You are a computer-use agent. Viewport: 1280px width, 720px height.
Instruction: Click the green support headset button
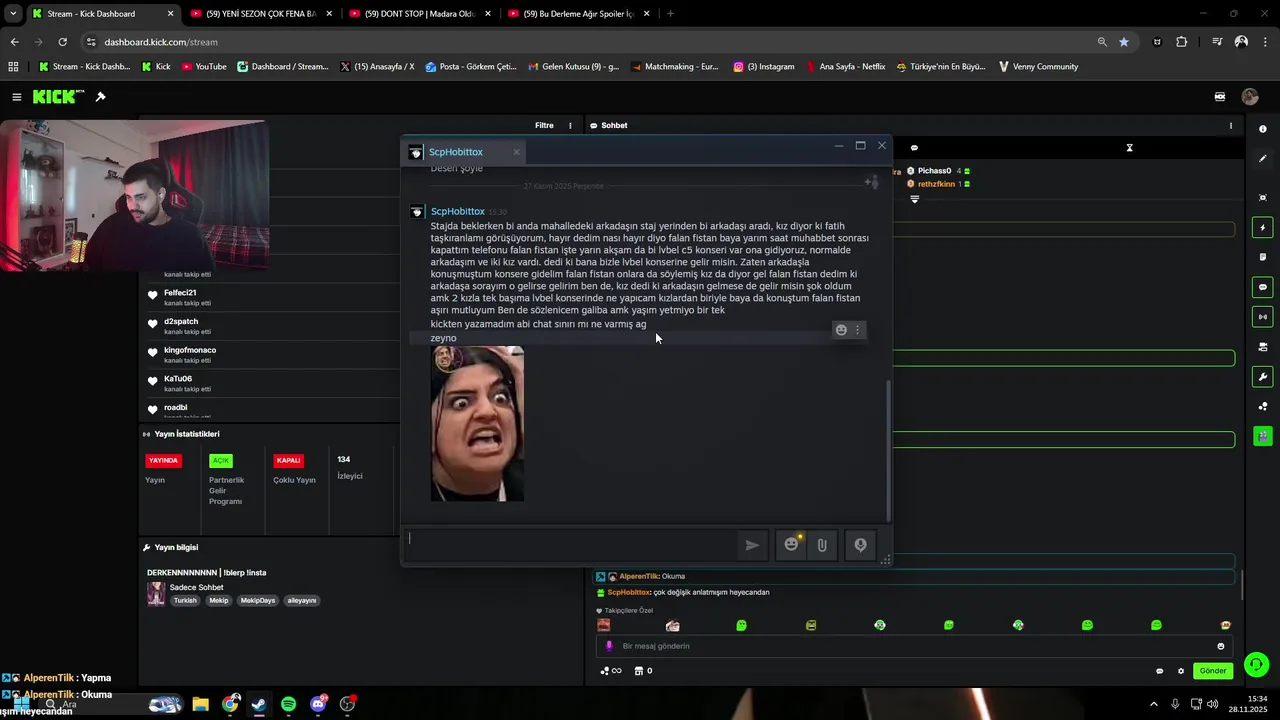tap(1256, 664)
